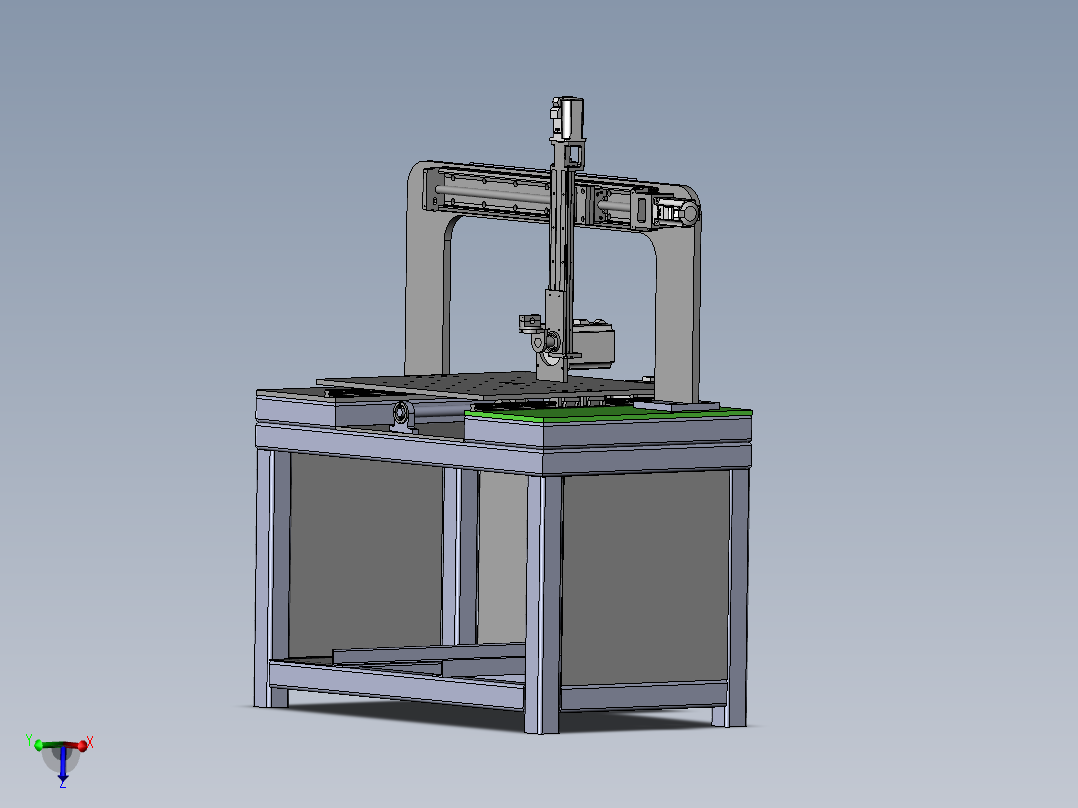This screenshot has height=808, width=1078.
Task: Select the right dark gray side panel
Action: click(646, 580)
